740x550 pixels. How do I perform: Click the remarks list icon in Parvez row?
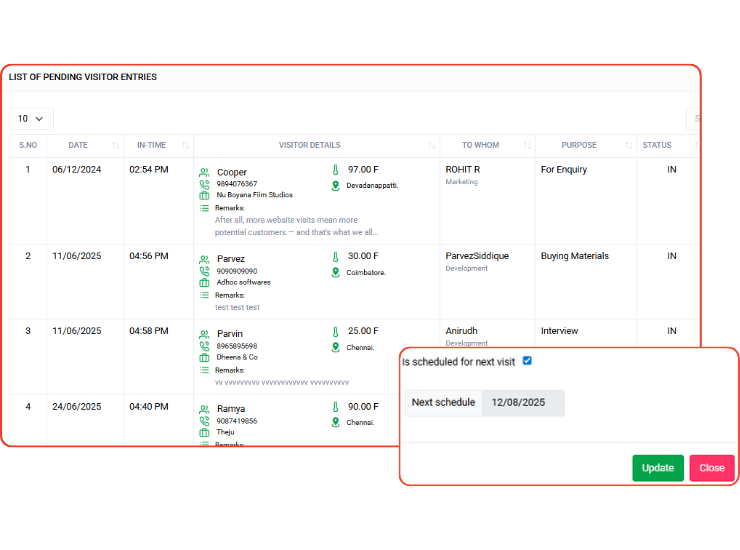pos(204,295)
